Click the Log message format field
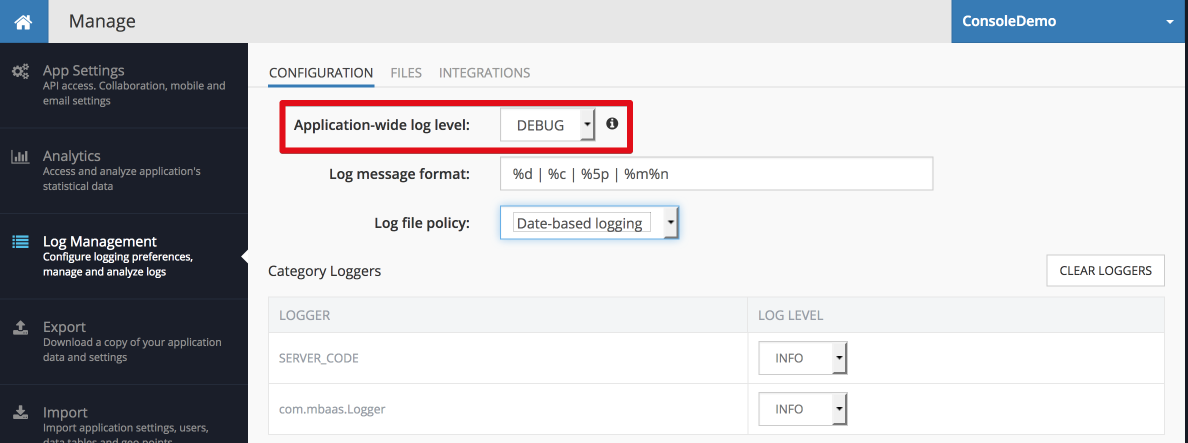Screen dimensions: 1188x443 pyautogui.click(x=716, y=174)
